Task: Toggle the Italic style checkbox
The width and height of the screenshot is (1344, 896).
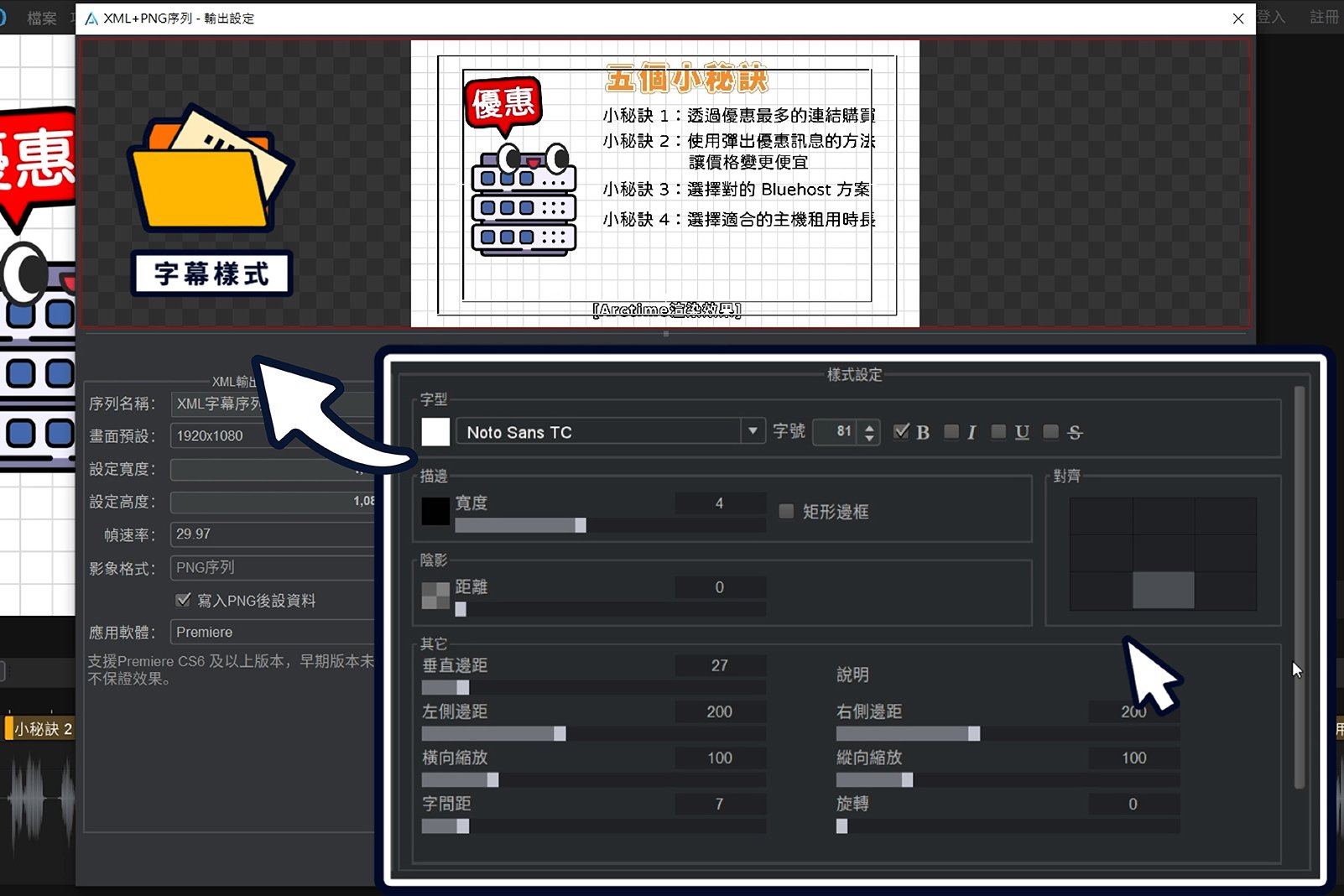Action: pos(951,431)
